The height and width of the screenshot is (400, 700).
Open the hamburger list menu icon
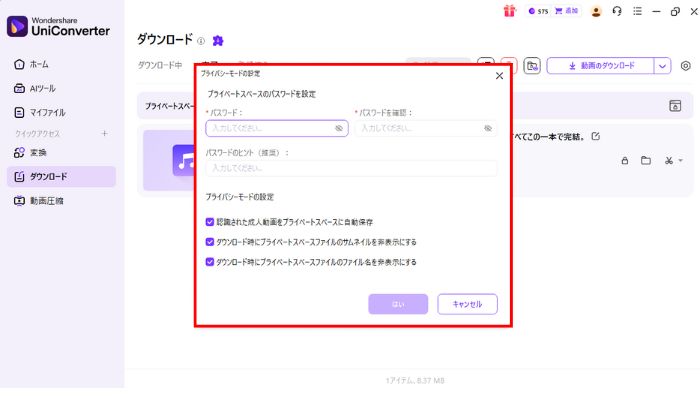637,11
